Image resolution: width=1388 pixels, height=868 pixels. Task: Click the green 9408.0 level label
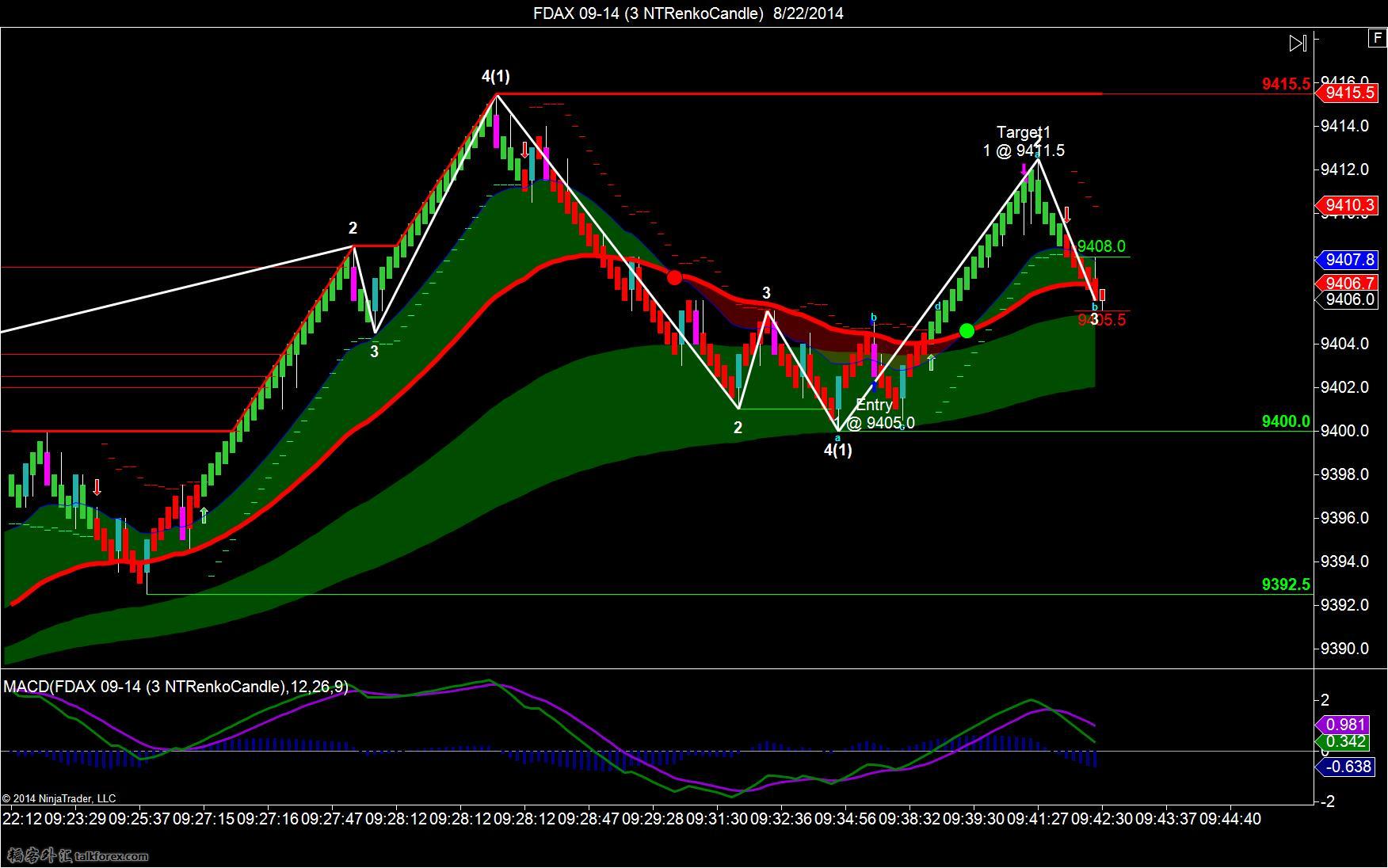(1101, 246)
